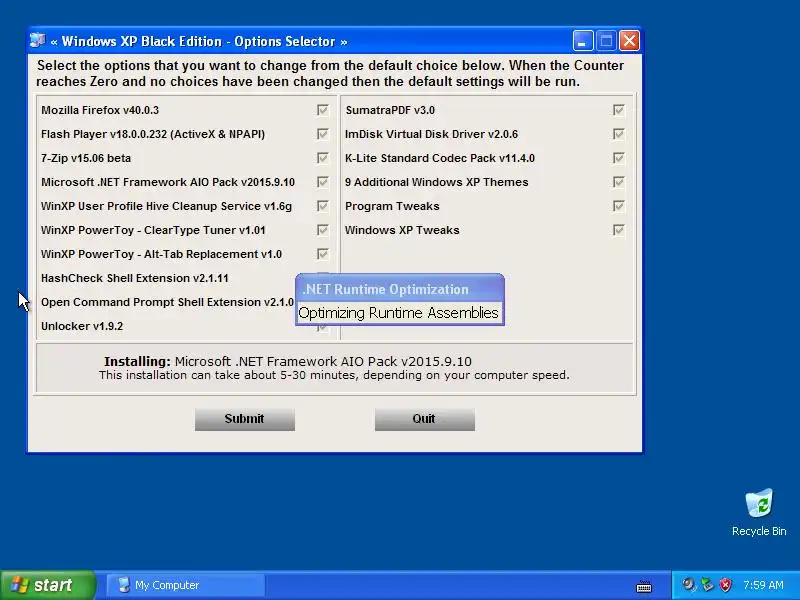
Task: Click the Microsoft .NET Framework AIO Pack label
Action: click(168, 182)
